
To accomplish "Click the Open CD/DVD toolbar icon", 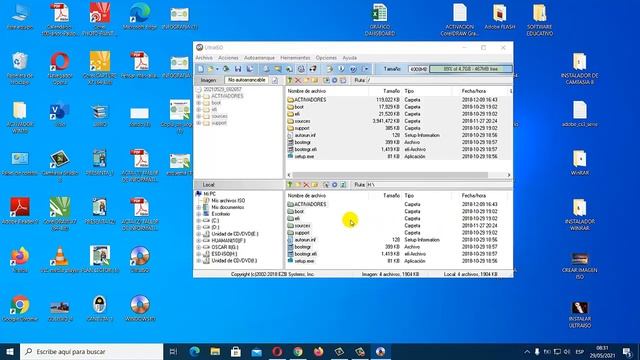I will [x=226, y=69].
